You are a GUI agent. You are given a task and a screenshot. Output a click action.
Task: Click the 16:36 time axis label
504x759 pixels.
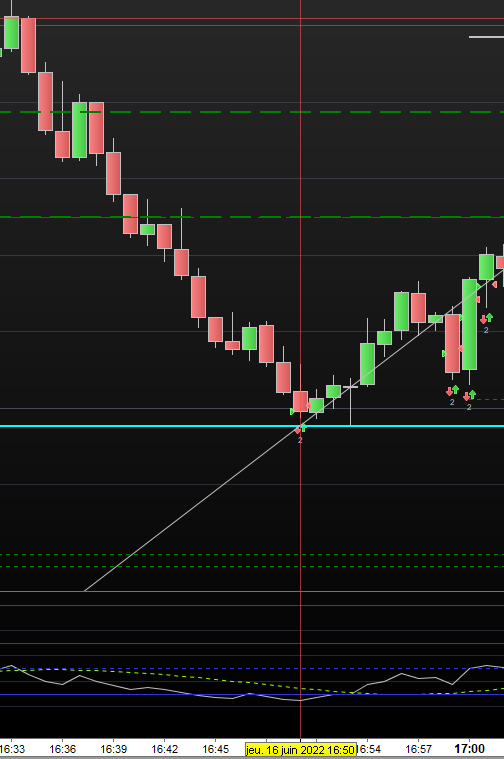coord(62,749)
